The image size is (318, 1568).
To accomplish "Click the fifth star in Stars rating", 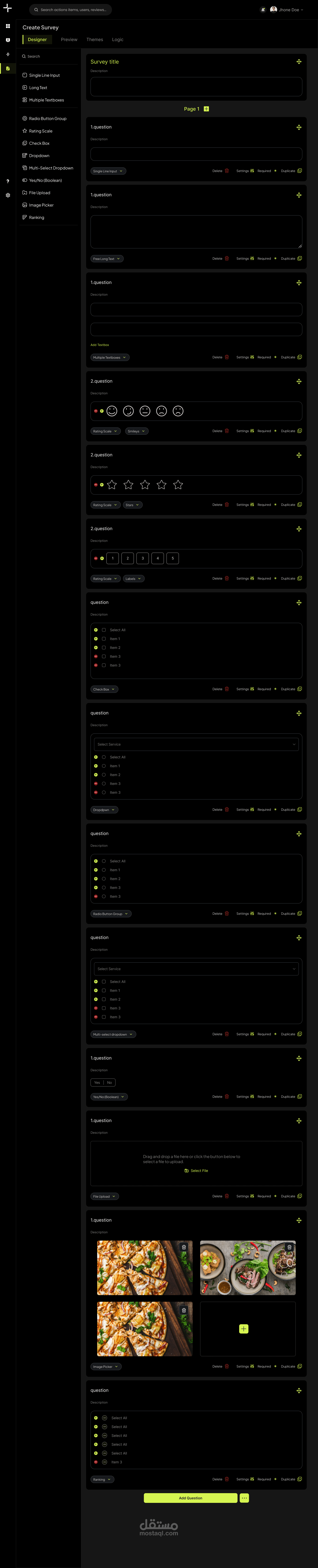I will click(178, 485).
